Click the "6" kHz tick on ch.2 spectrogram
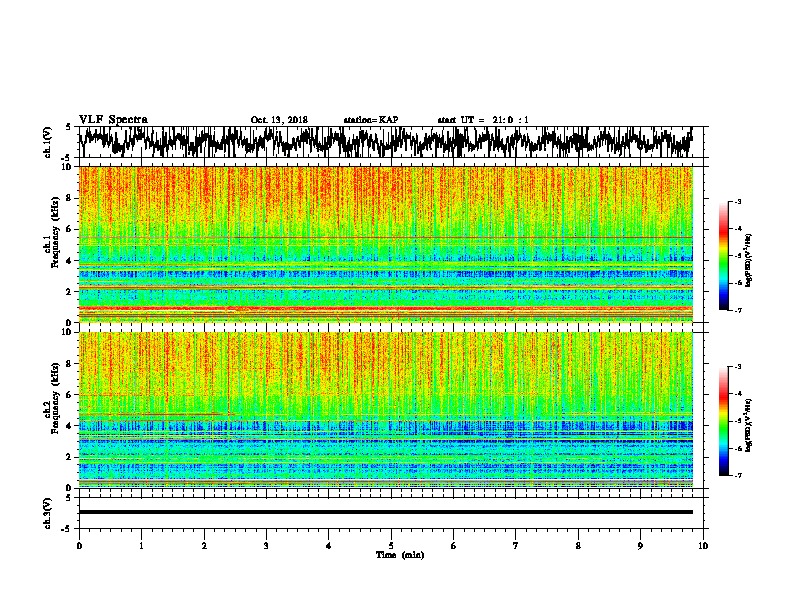The image size is (792, 612). [69, 395]
